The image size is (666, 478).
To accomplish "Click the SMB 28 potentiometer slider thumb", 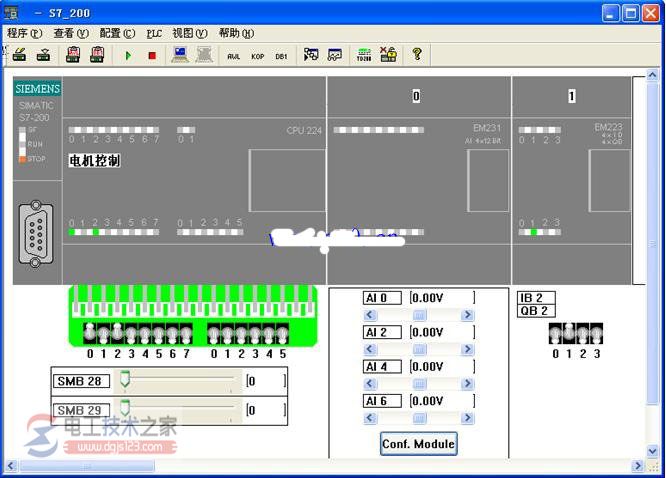I will 124,379.
